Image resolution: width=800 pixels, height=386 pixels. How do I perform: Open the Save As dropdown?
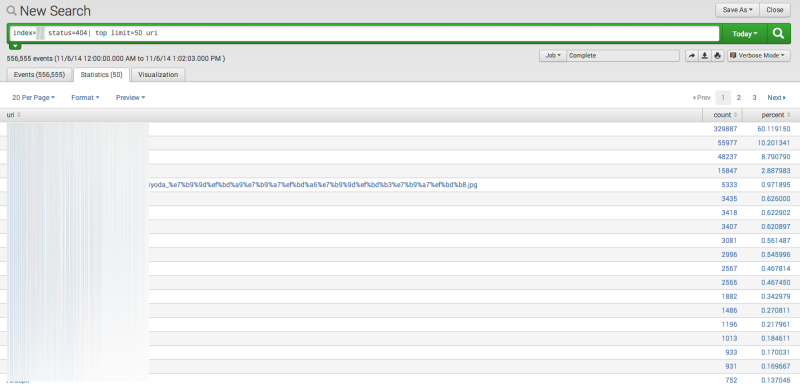point(738,10)
